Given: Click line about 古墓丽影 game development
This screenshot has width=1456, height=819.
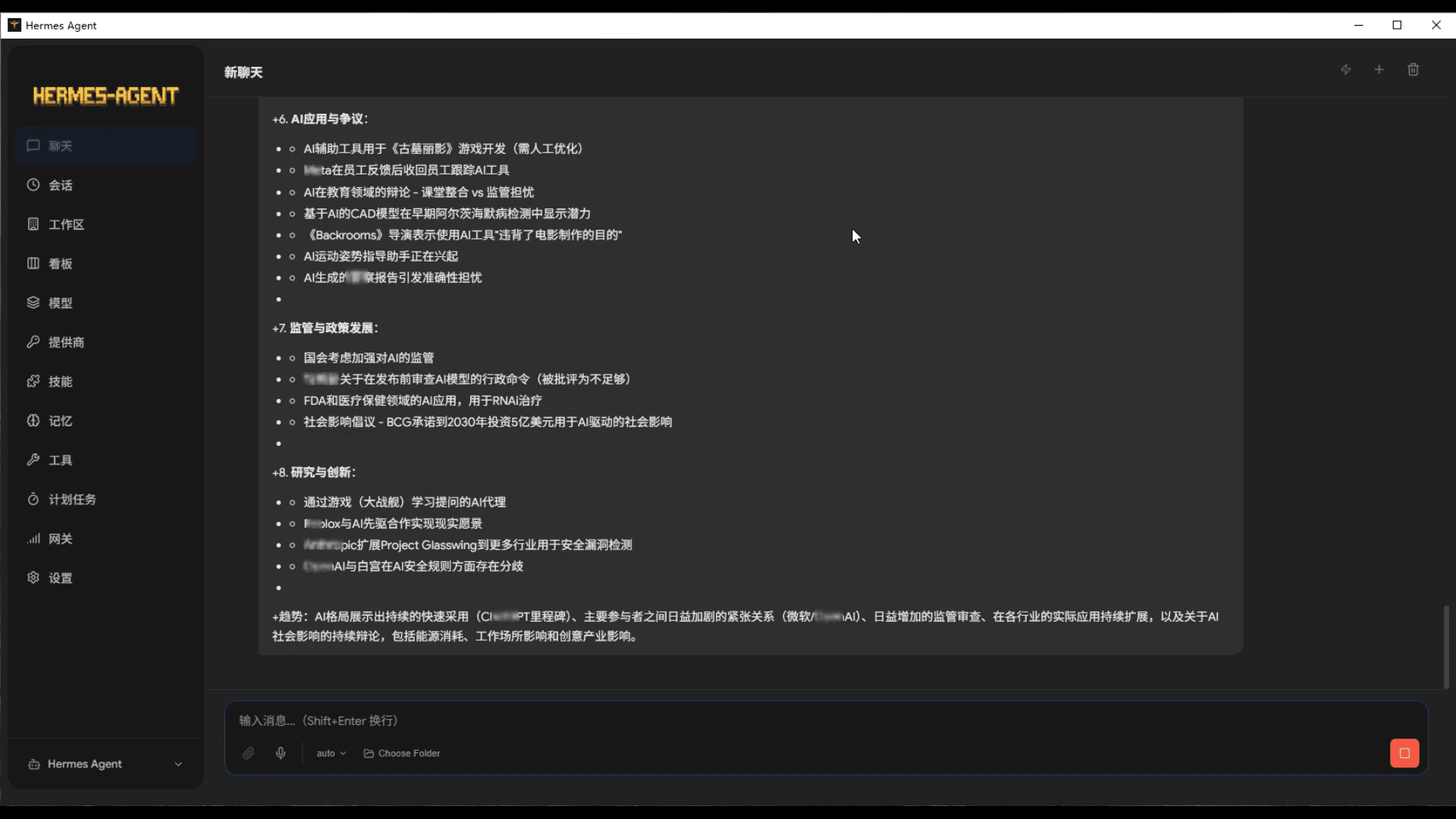Looking at the screenshot, I should (444, 149).
